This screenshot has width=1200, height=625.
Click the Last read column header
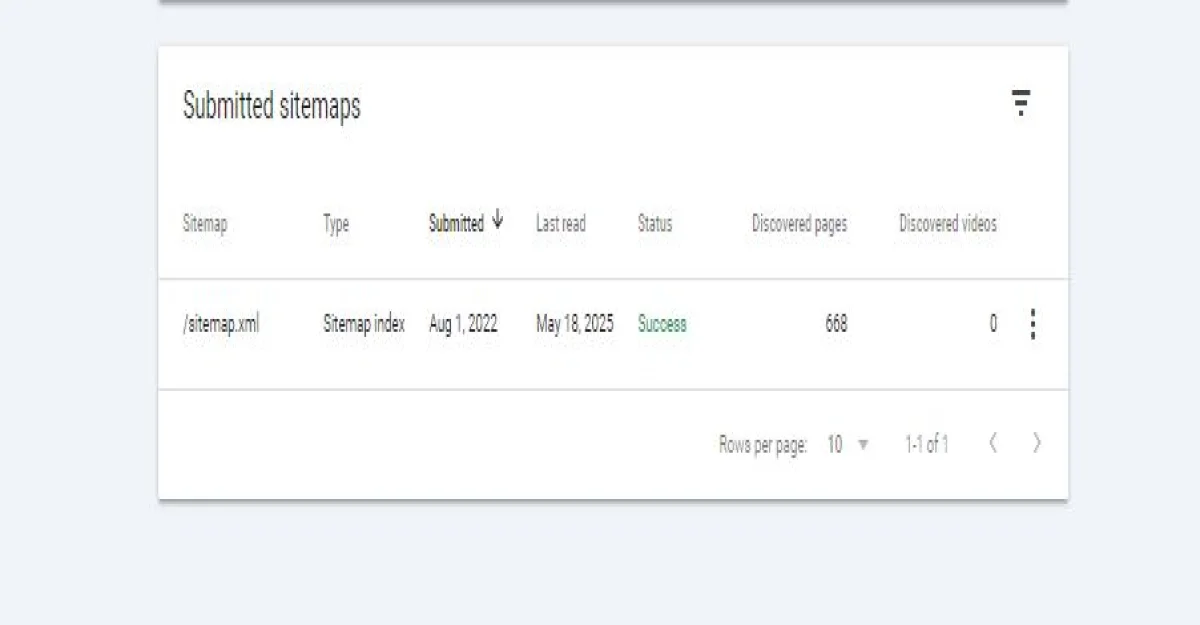point(560,224)
